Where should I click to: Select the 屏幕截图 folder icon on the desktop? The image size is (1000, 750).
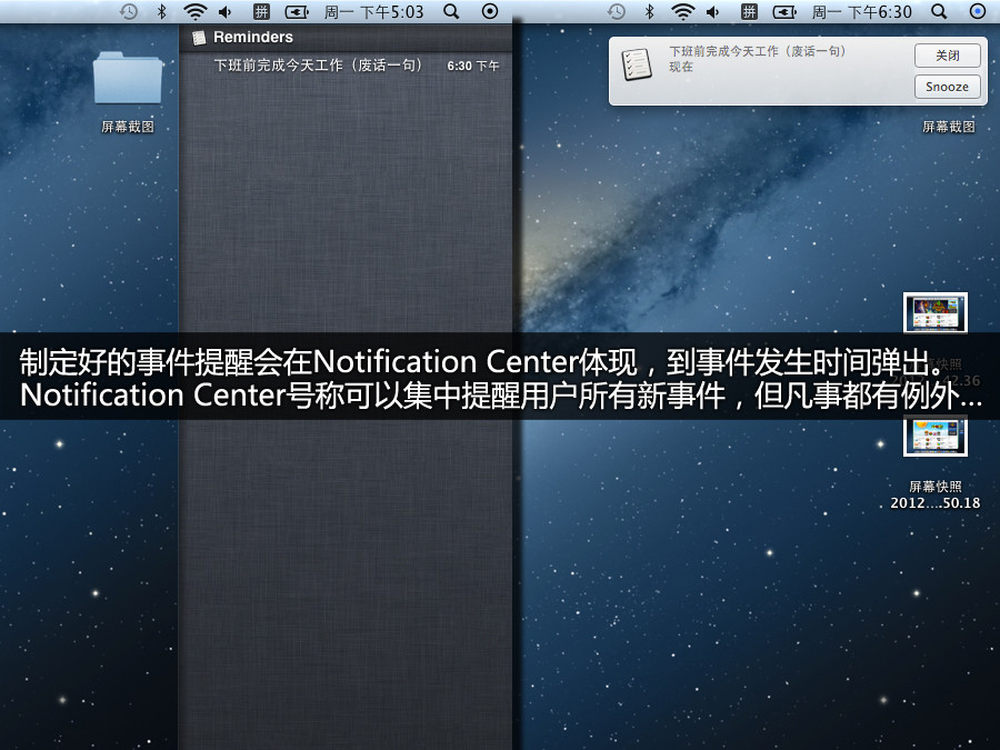coord(128,77)
